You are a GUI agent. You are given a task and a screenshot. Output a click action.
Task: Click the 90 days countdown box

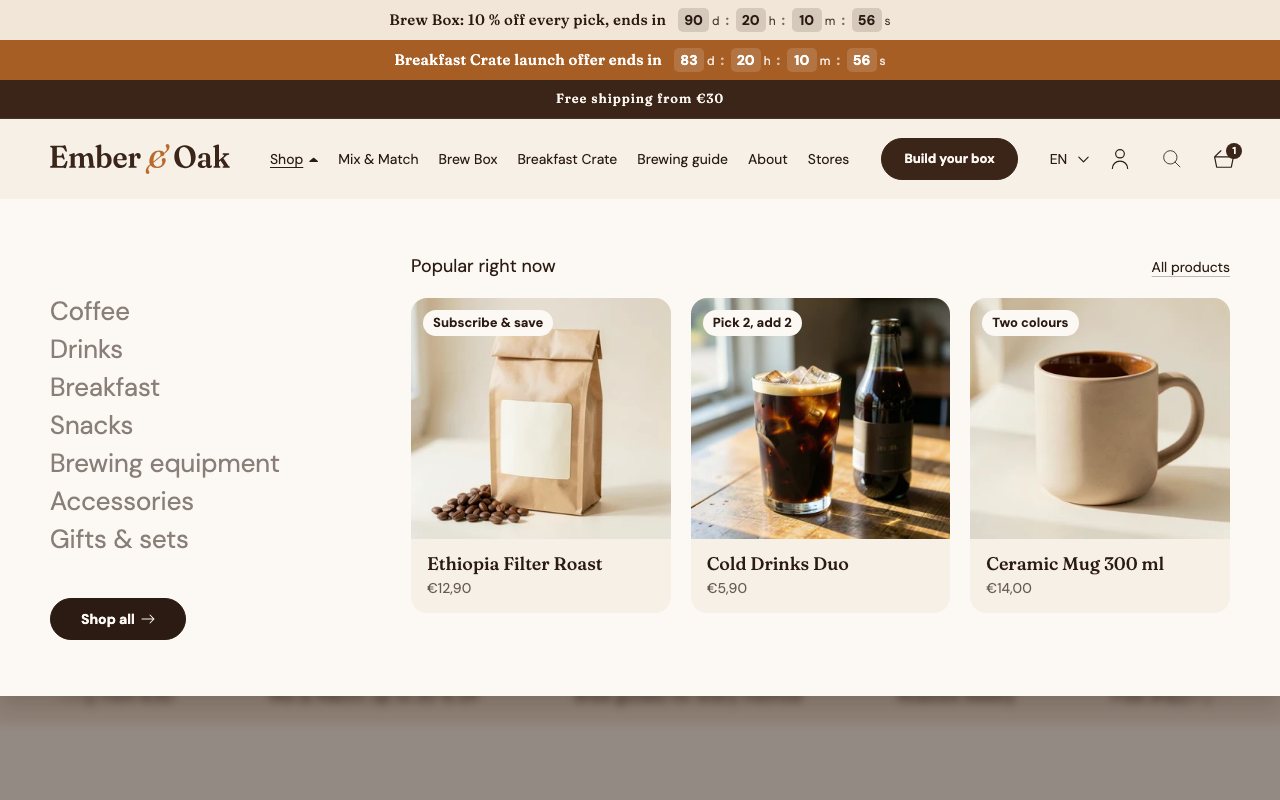click(693, 20)
